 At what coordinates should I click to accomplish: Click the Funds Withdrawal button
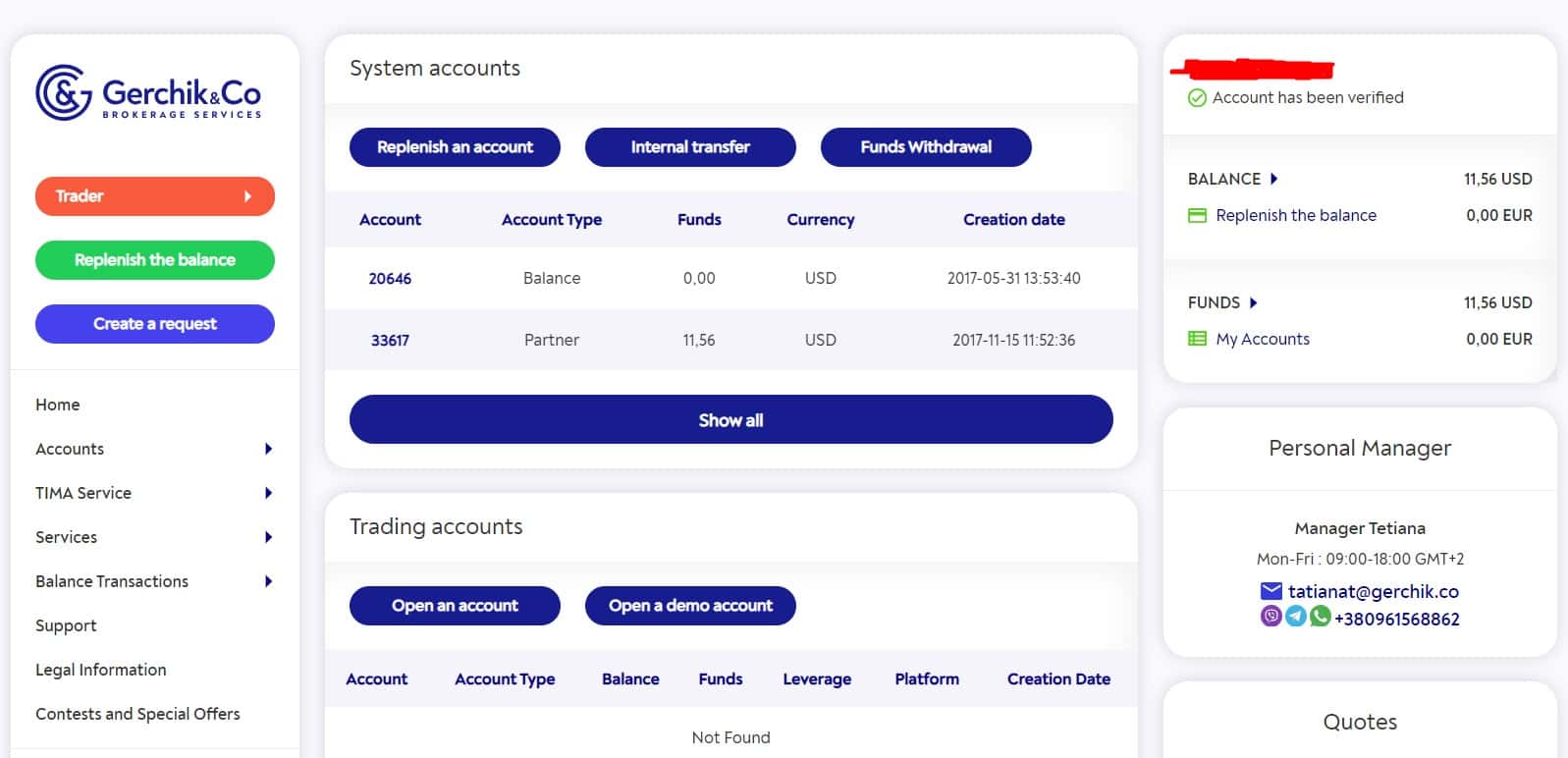[x=926, y=147]
